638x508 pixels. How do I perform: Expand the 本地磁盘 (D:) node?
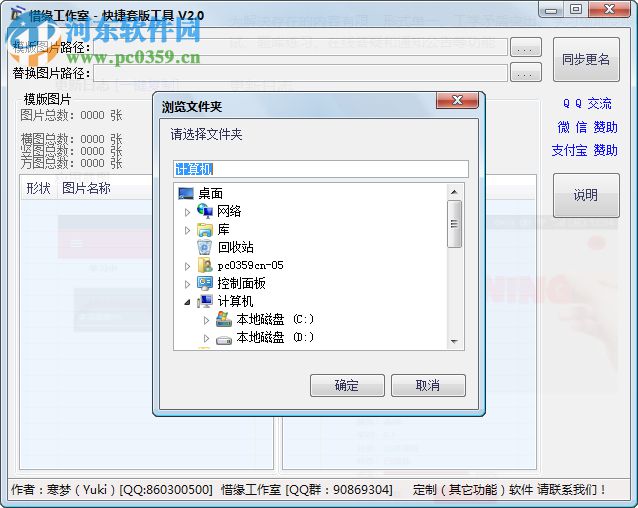tap(206, 338)
